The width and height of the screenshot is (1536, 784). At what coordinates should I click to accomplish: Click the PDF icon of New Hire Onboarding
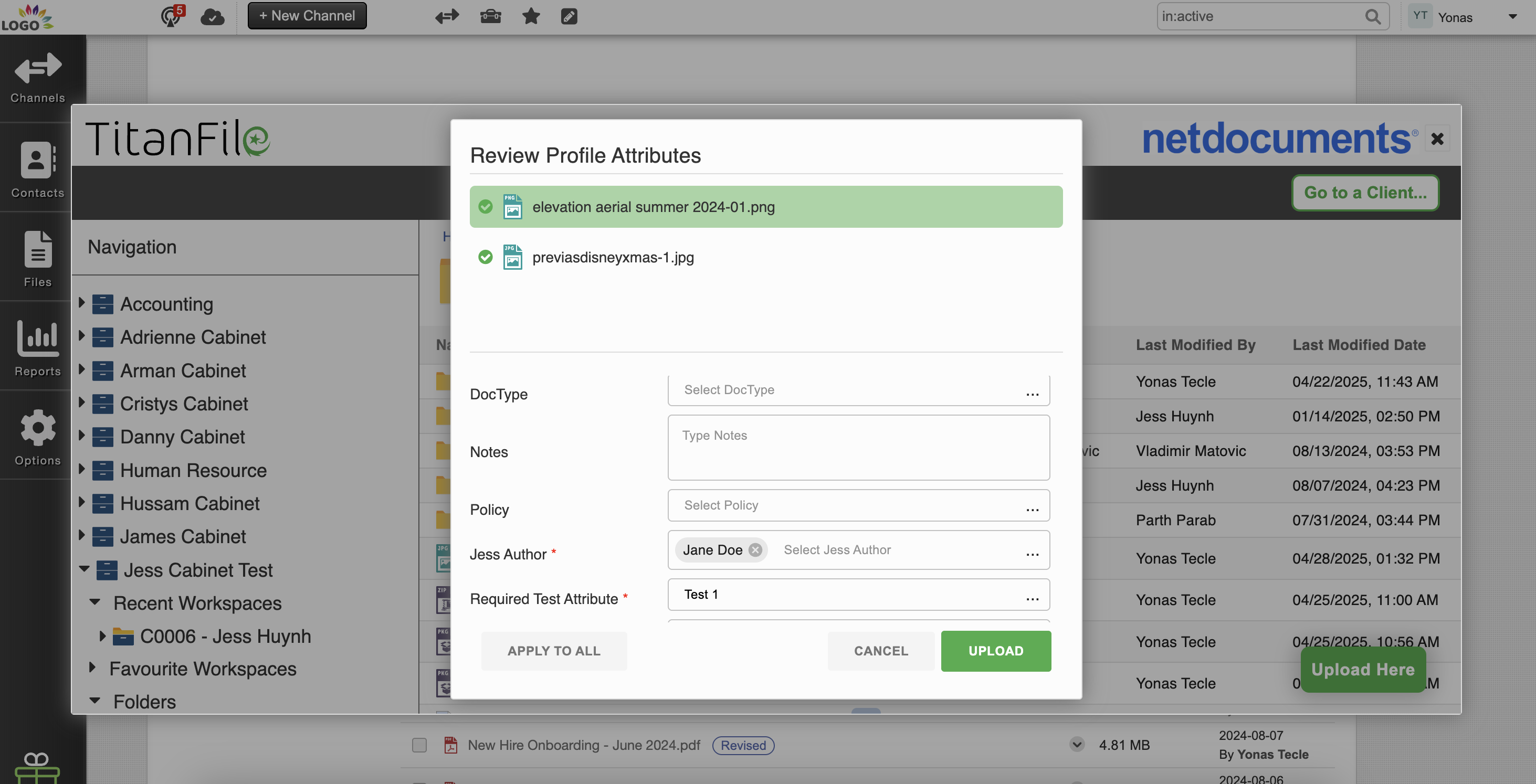click(451, 745)
